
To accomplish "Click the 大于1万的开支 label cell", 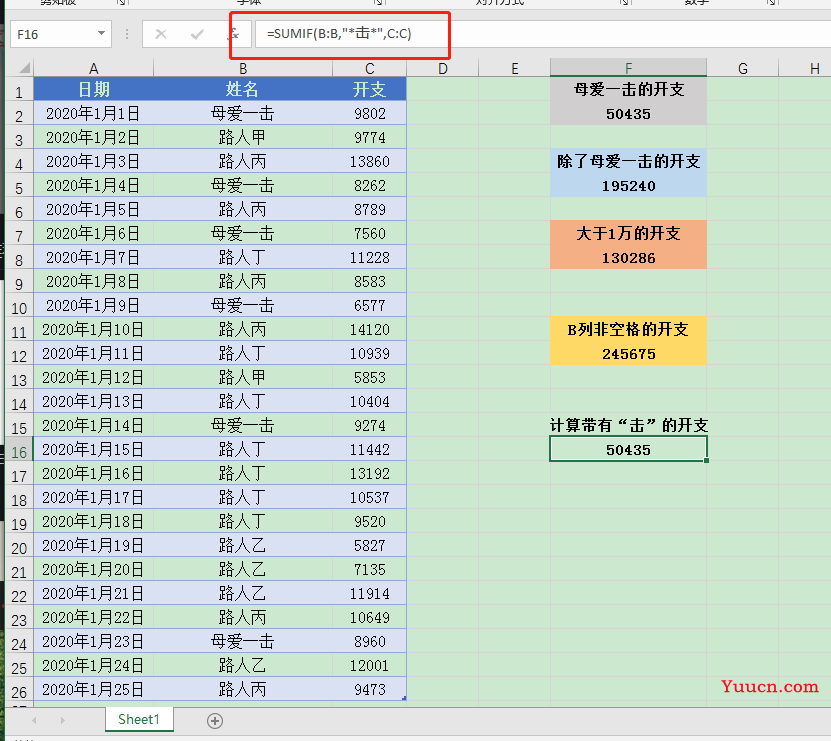I will click(628, 233).
